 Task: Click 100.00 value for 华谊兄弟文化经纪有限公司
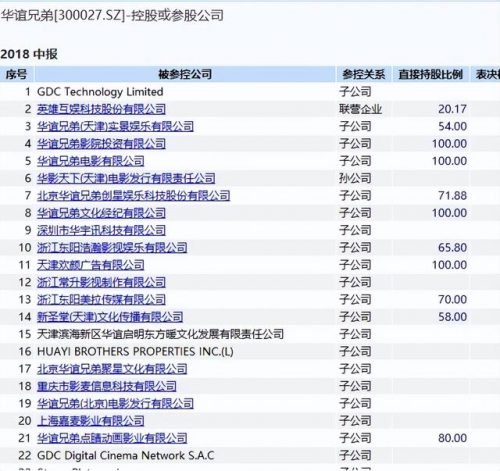tap(449, 213)
